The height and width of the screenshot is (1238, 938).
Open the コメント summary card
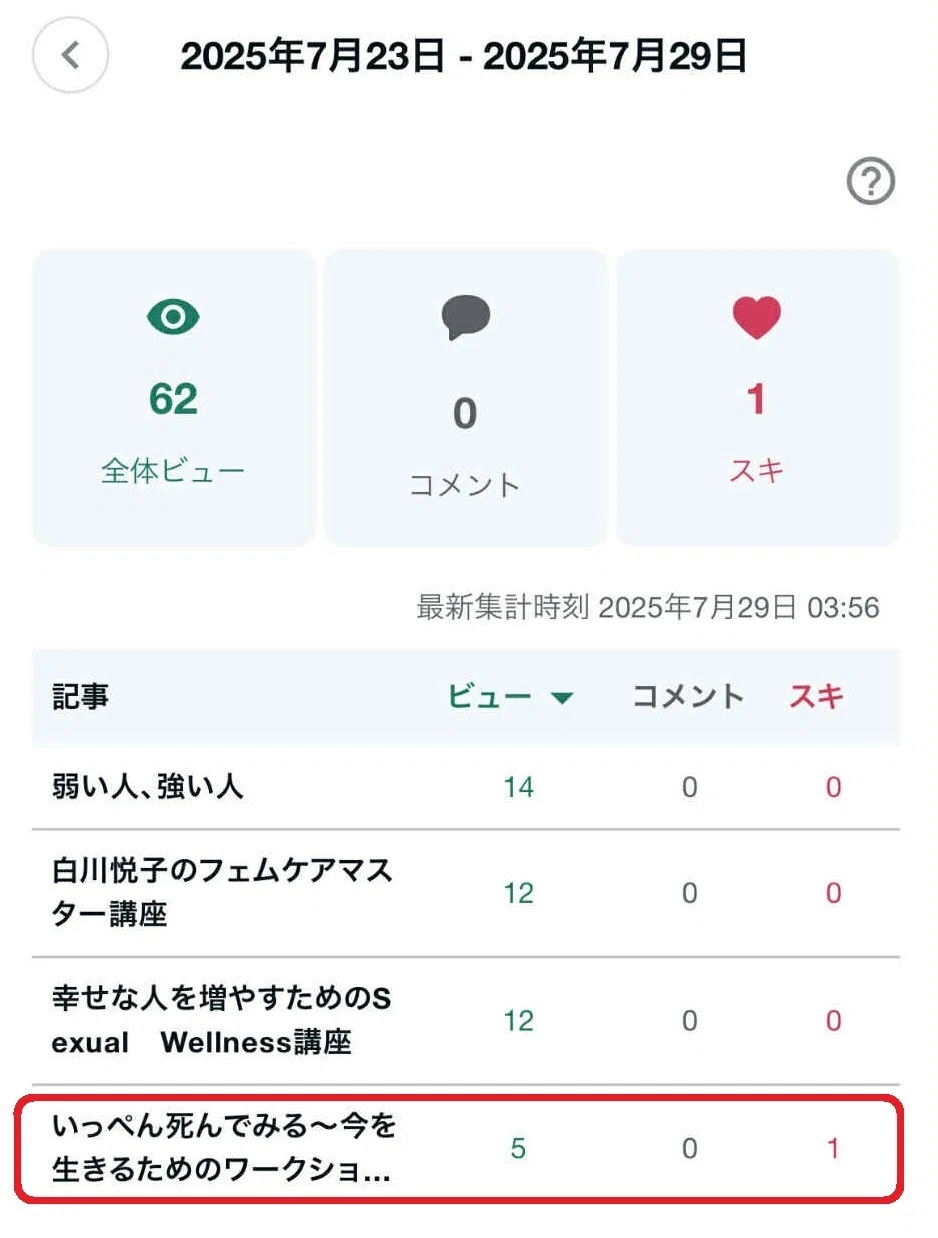click(465, 398)
